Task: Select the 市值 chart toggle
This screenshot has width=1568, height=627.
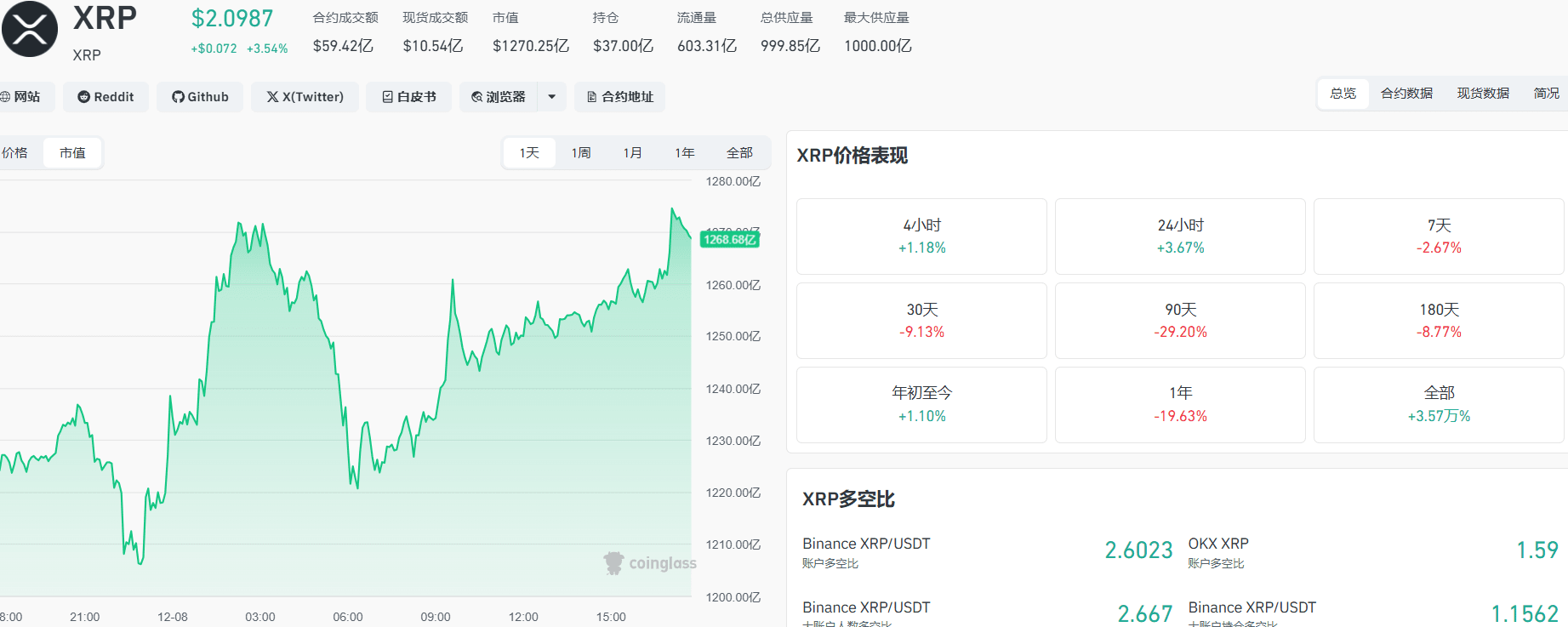Action: pyautogui.click(x=73, y=153)
